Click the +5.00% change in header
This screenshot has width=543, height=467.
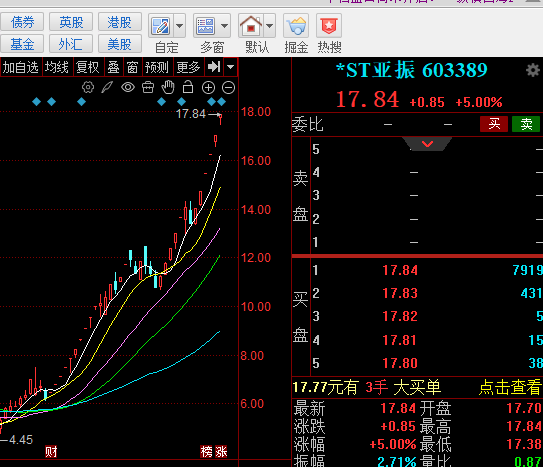(x=479, y=102)
